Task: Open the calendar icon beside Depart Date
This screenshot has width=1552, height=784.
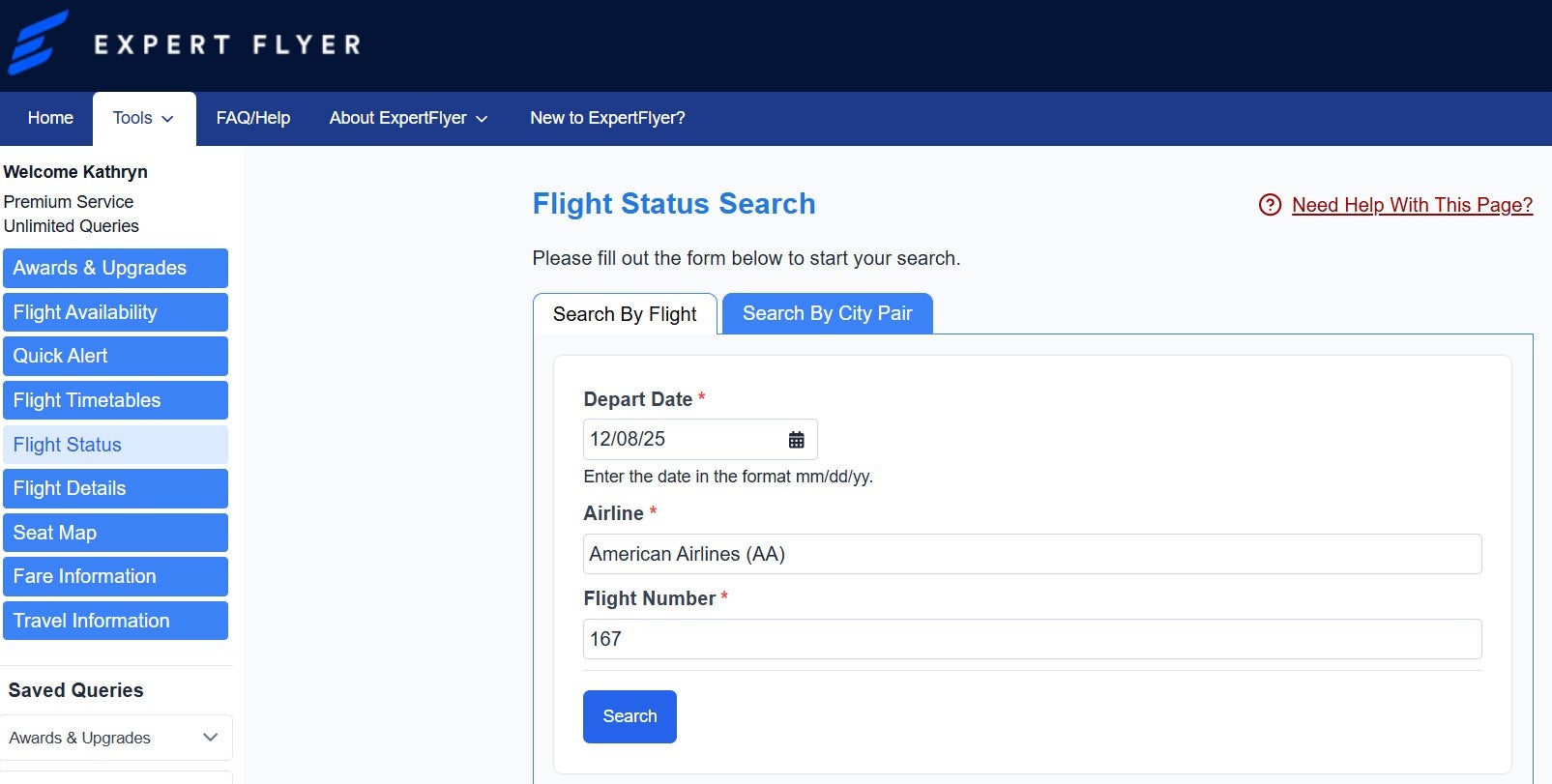Action: click(x=795, y=440)
